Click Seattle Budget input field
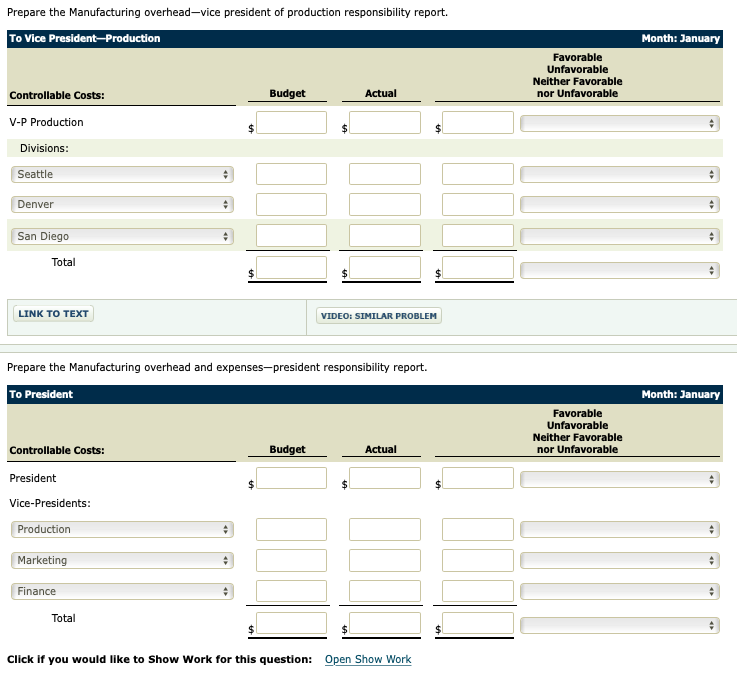The height and width of the screenshot is (675, 737). point(291,174)
